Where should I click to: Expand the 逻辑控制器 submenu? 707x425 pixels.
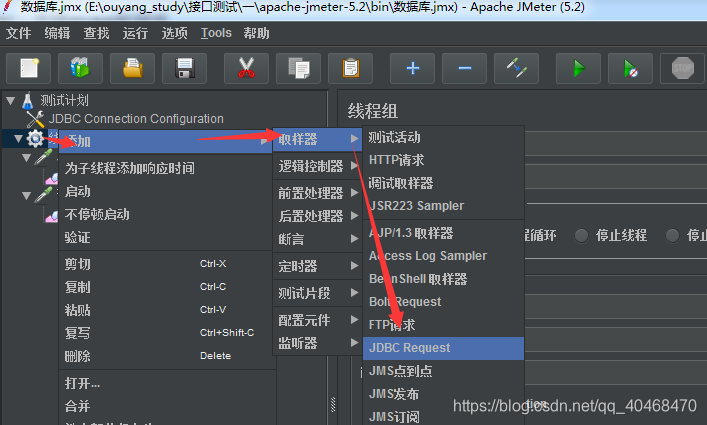tap(318, 166)
